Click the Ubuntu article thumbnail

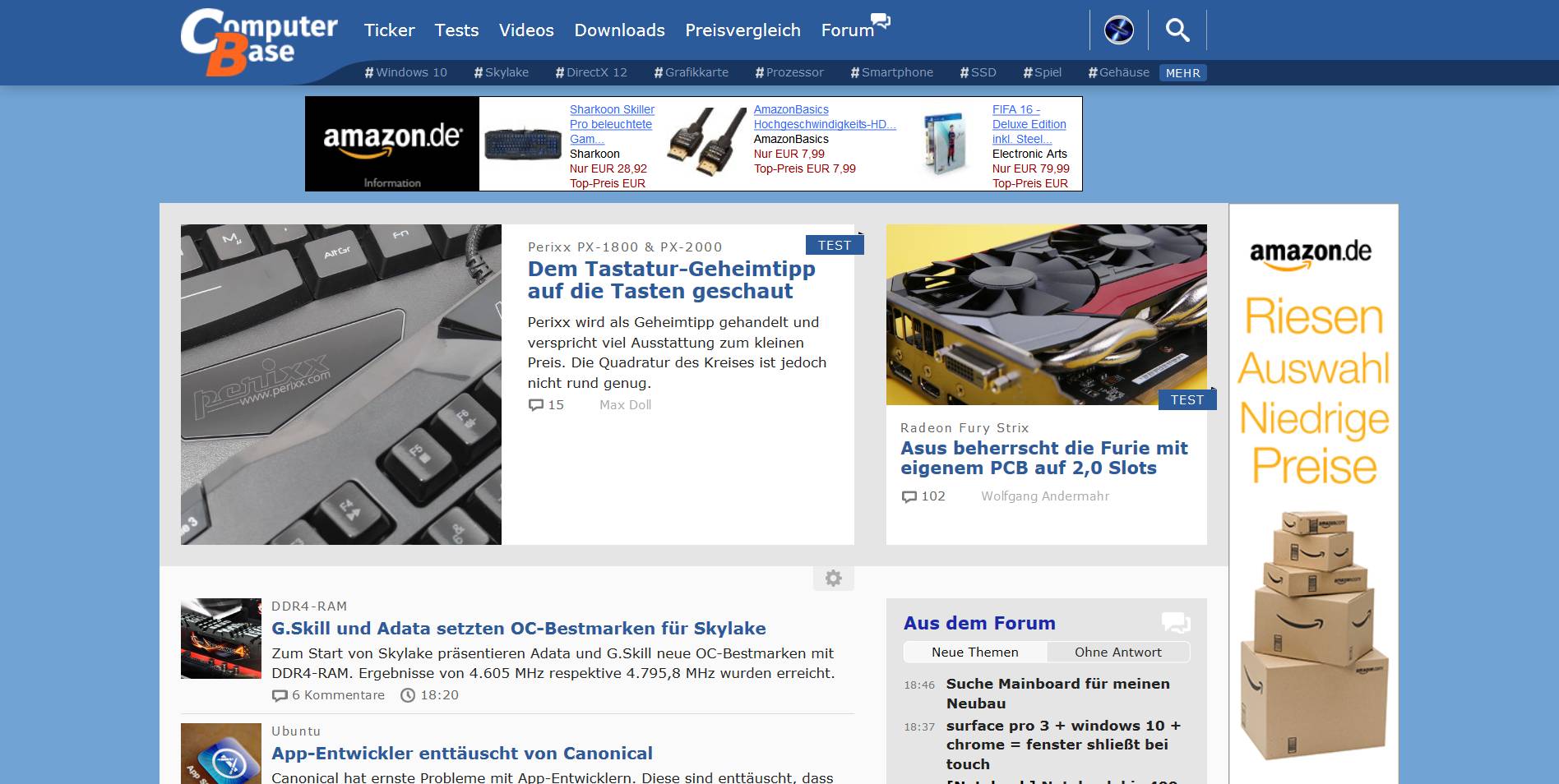click(x=221, y=754)
